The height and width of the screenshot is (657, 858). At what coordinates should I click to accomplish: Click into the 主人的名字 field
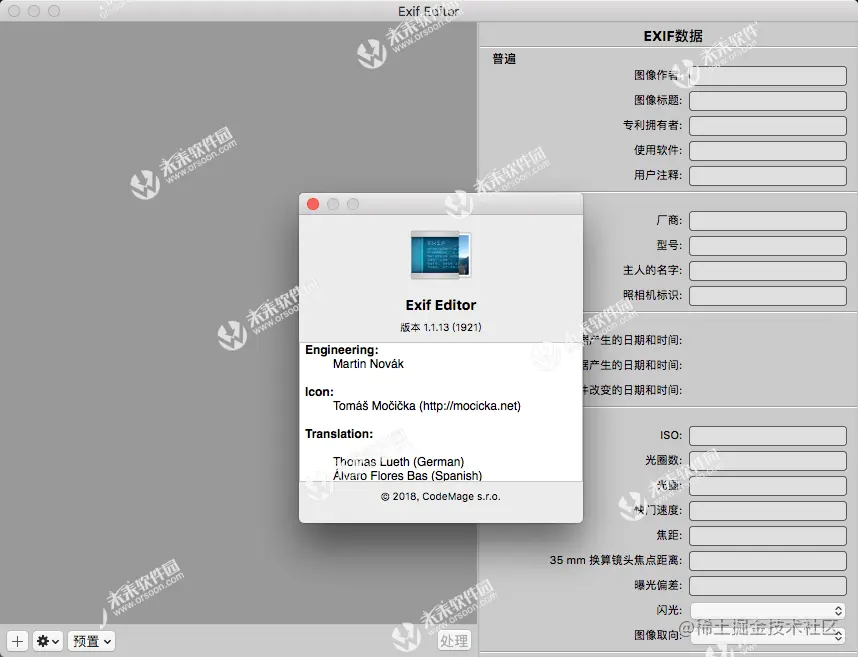point(768,271)
